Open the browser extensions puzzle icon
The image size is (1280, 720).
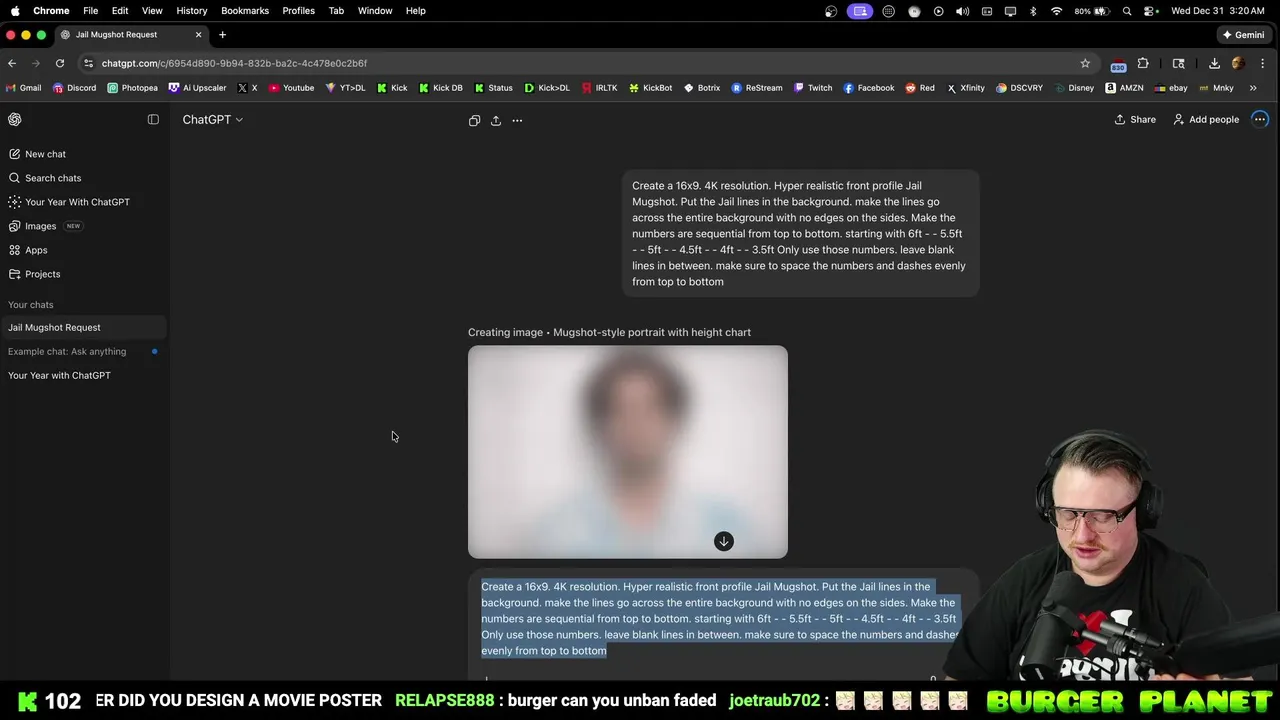1143,63
